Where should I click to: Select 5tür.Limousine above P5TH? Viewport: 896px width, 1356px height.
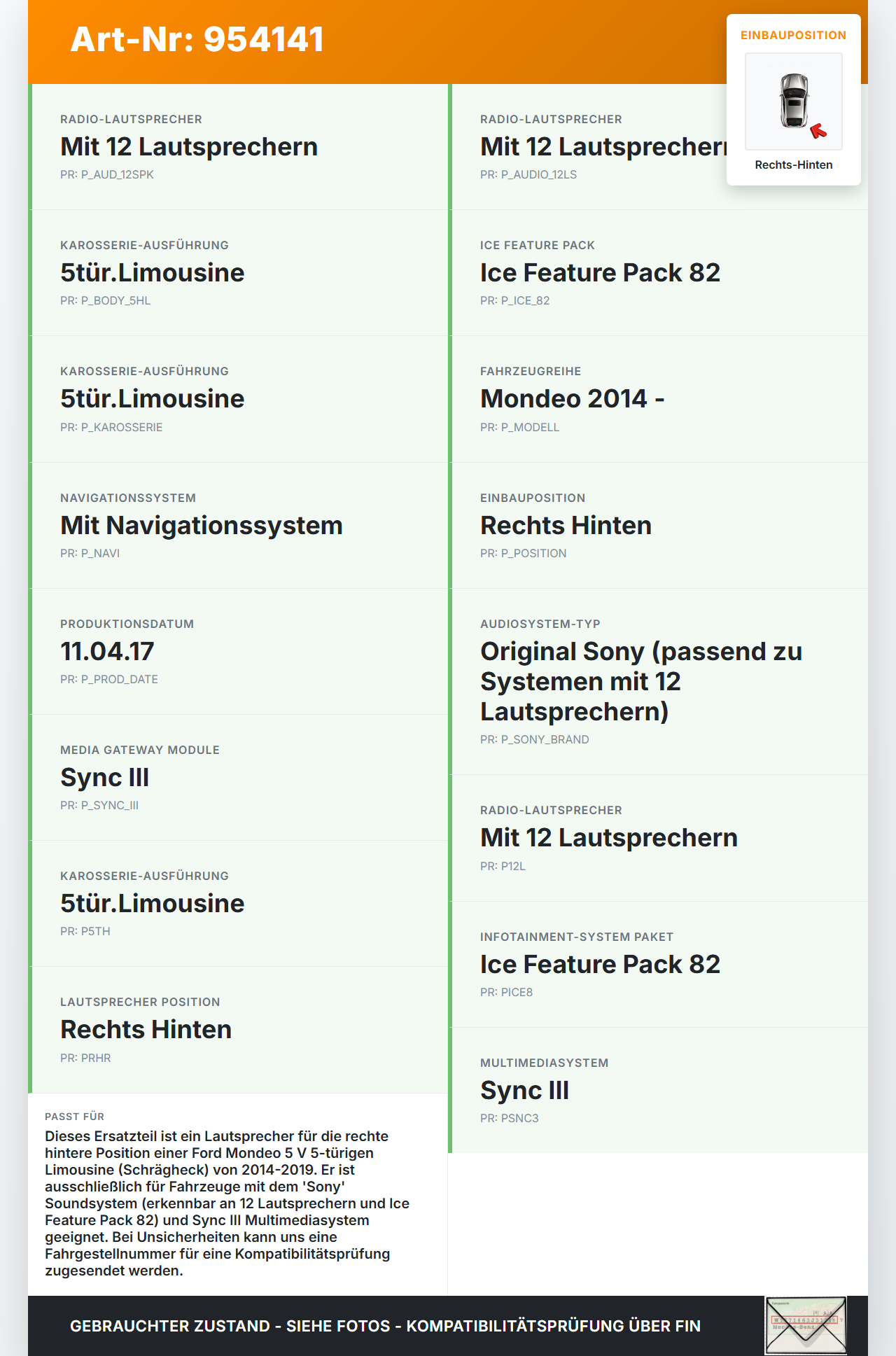[x=152, y=903]
